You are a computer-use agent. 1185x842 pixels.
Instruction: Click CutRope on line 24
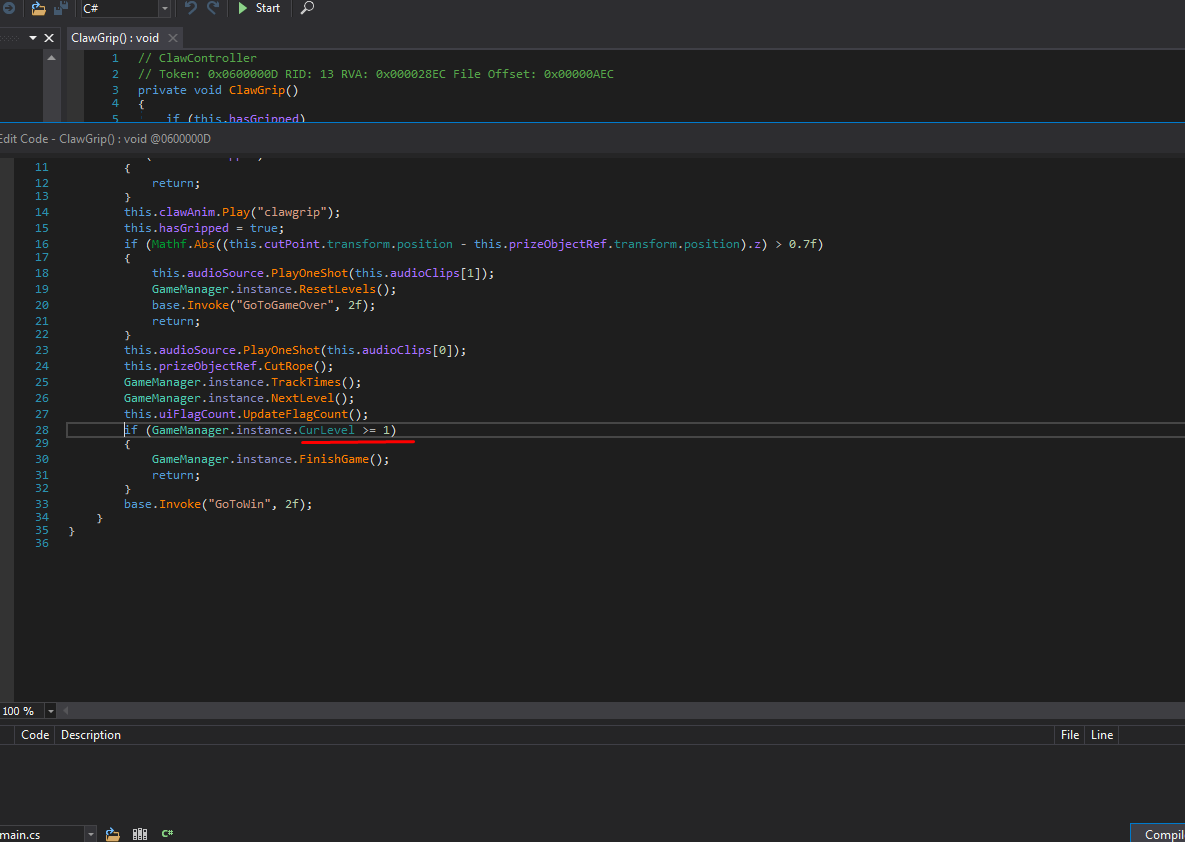click(x=288, y=367)
